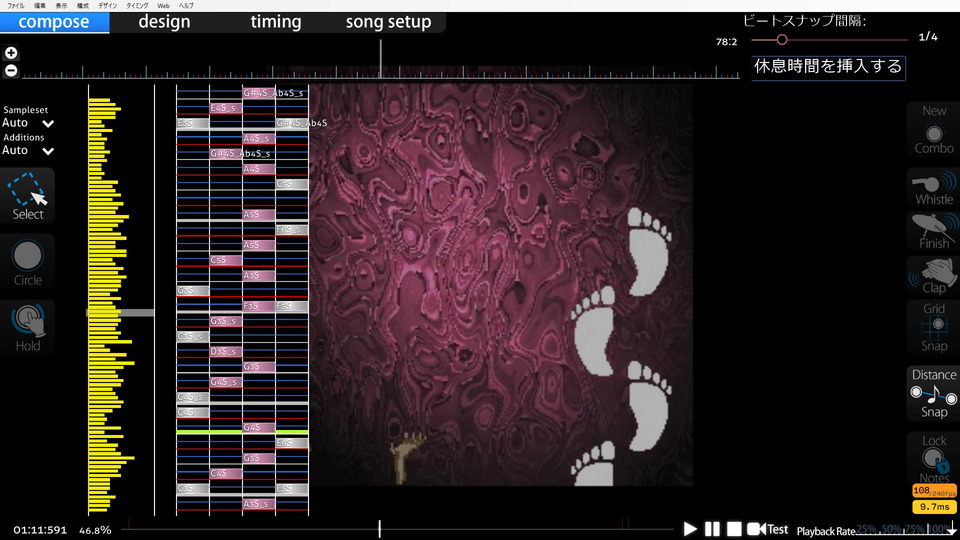Select the F5S note
960x540 pixels.
[291, 306]
